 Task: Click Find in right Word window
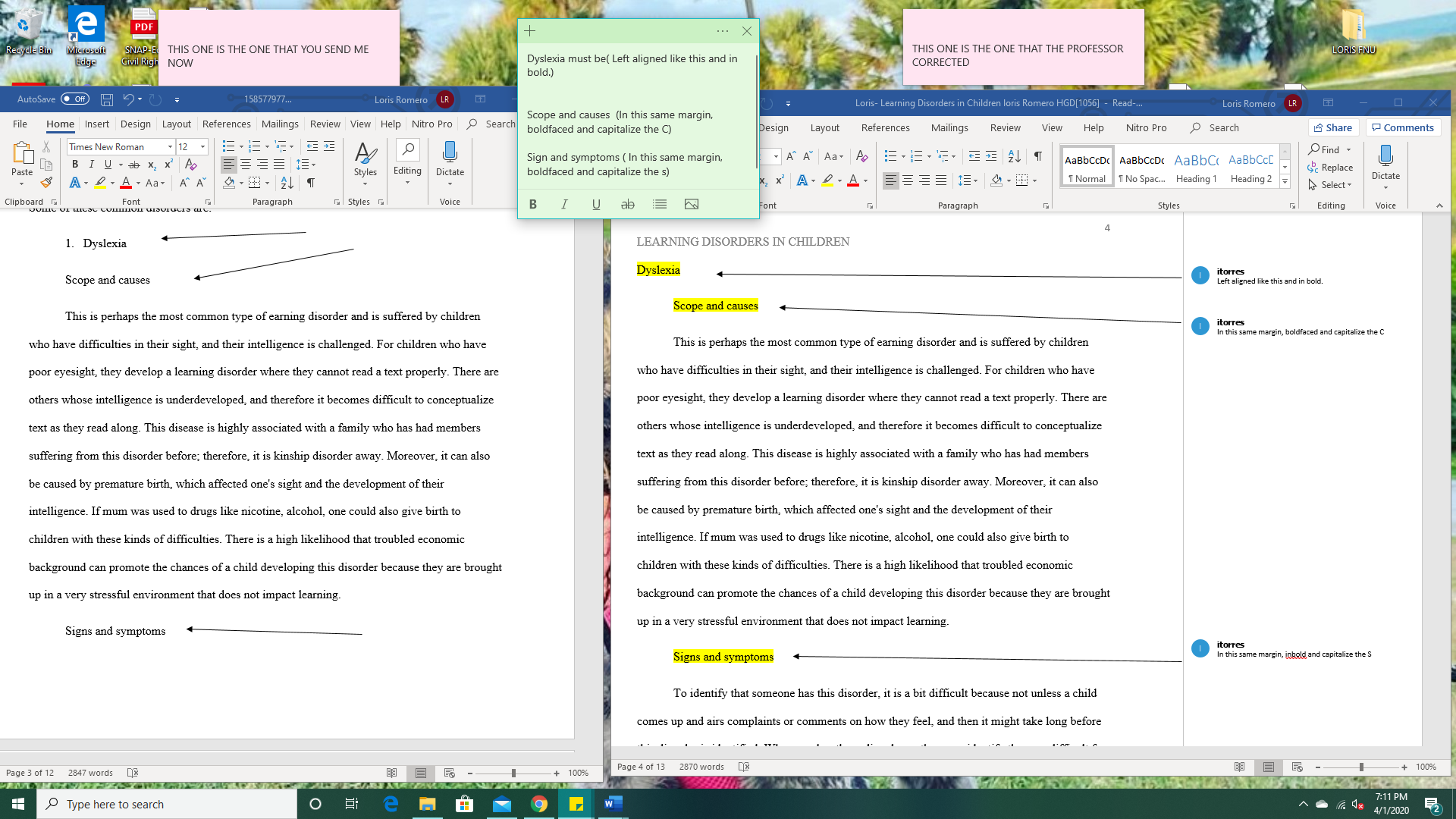coord(1323,149)
